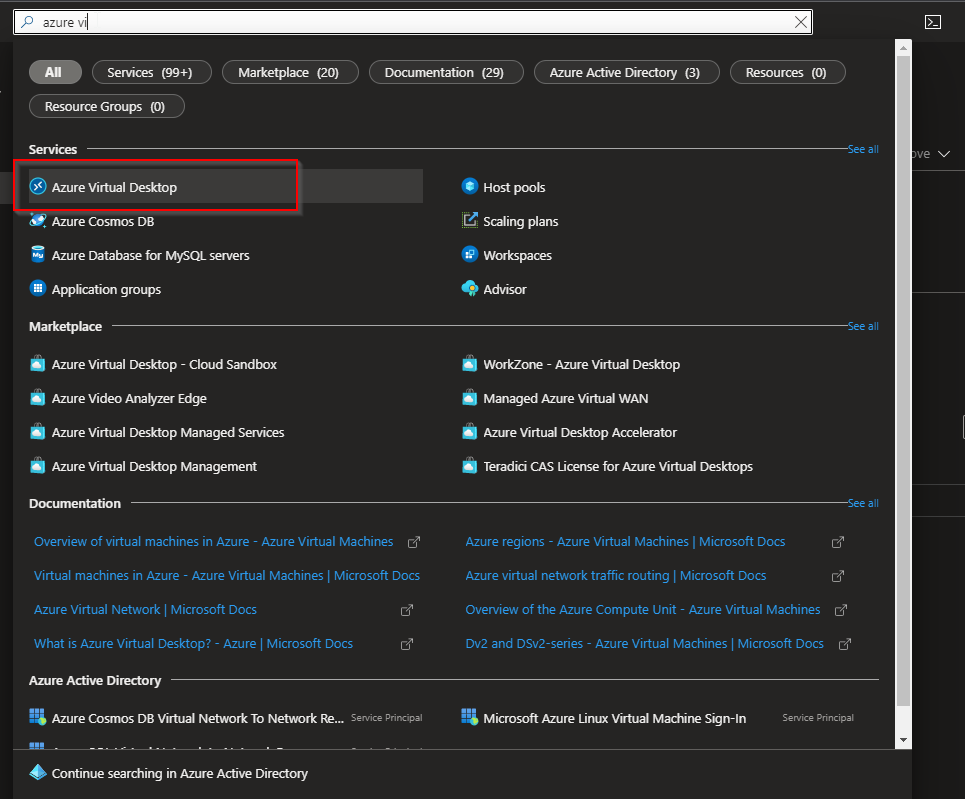The width and height of the screenshot is (965, 799).
Task: Click the scrollbar up arrow
Action: click(x=903, y=48)
